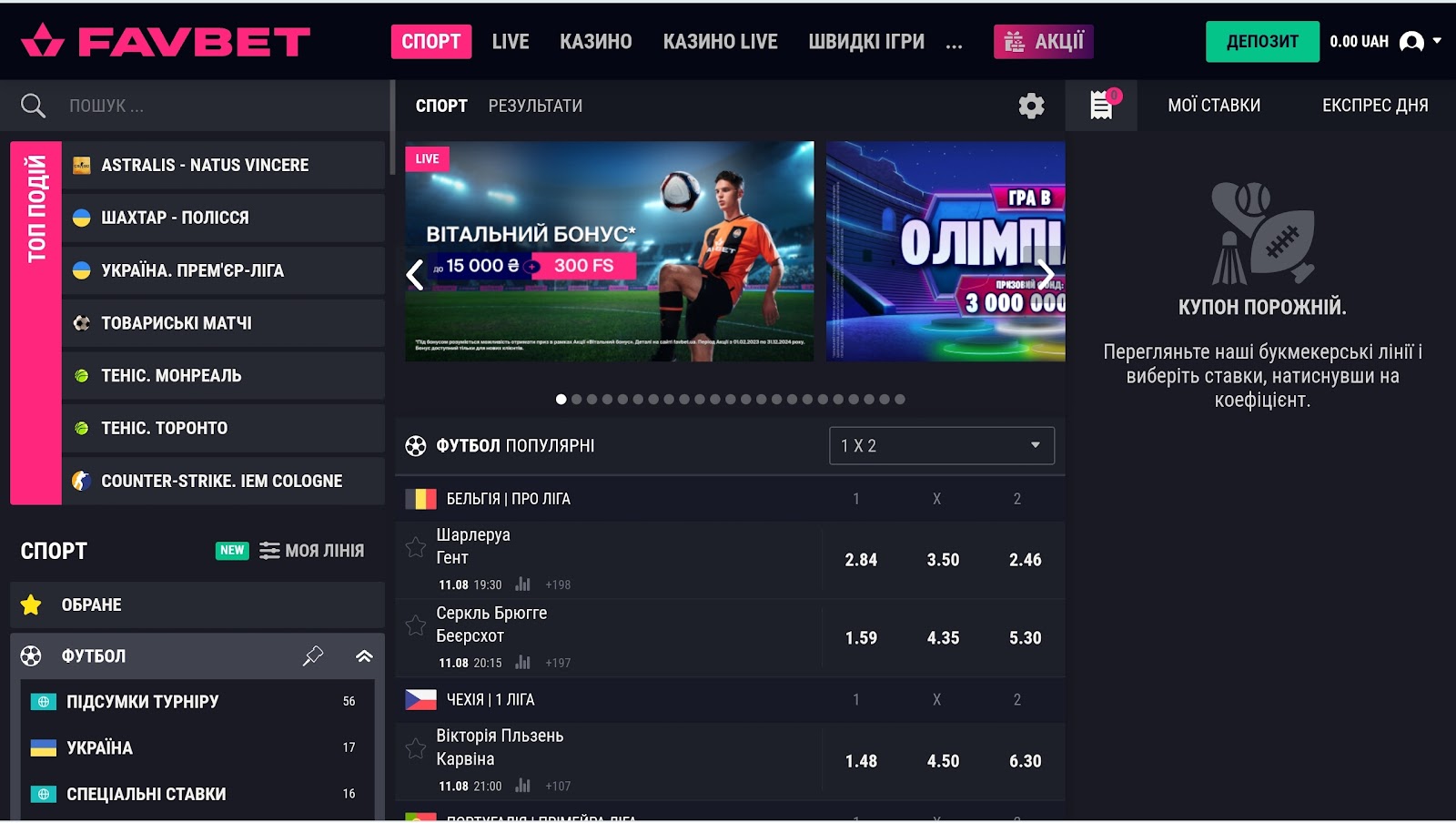Image resolution: width=1456 pixels, height=823 pixels.
Task: Click the Моя лінія filter icon
Action: [x=269, y=551]
